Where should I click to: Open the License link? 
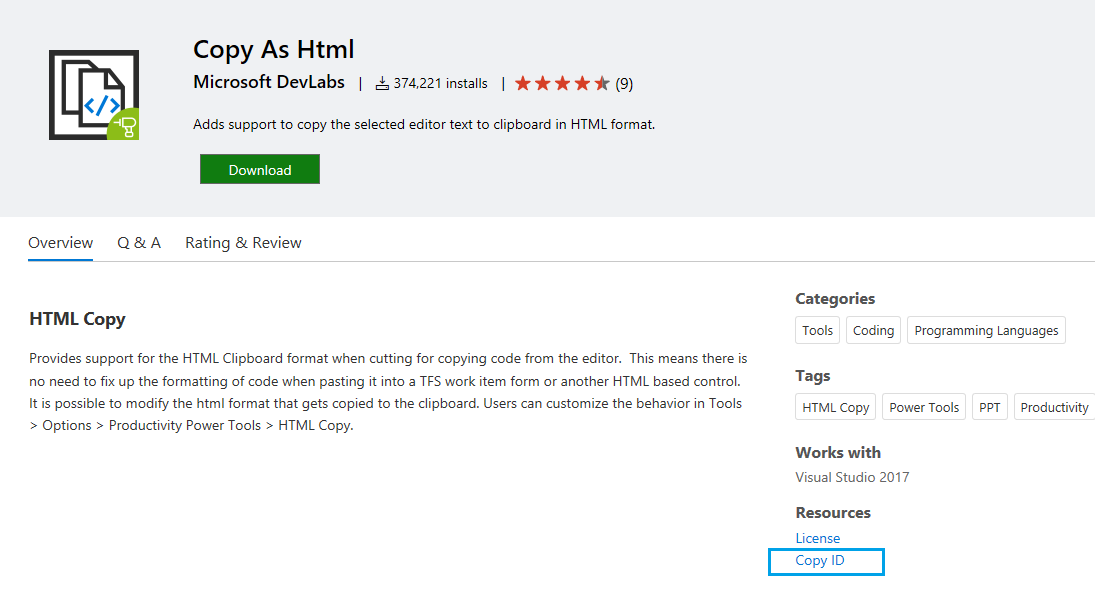point(818,538)
